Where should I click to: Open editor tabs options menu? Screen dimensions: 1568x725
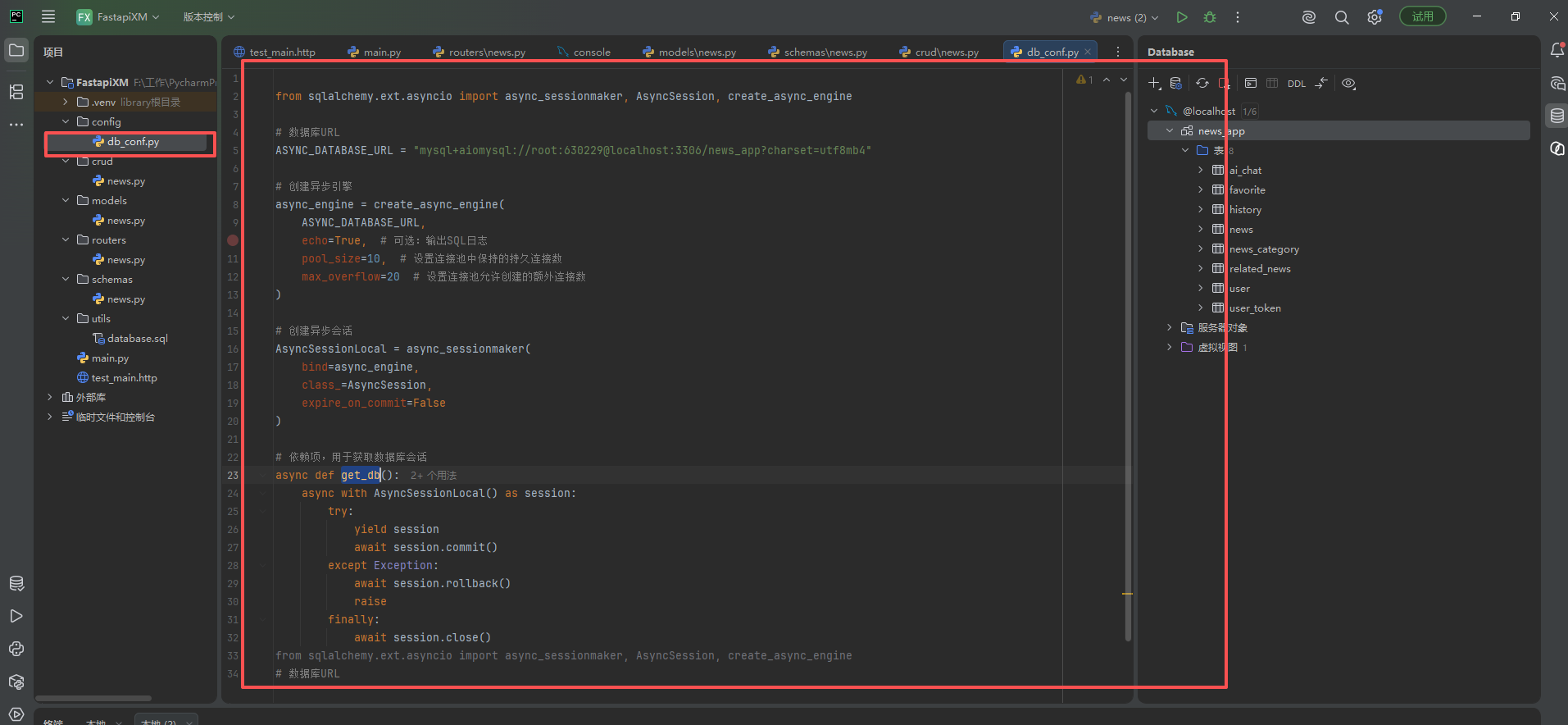pos(1117,52)
